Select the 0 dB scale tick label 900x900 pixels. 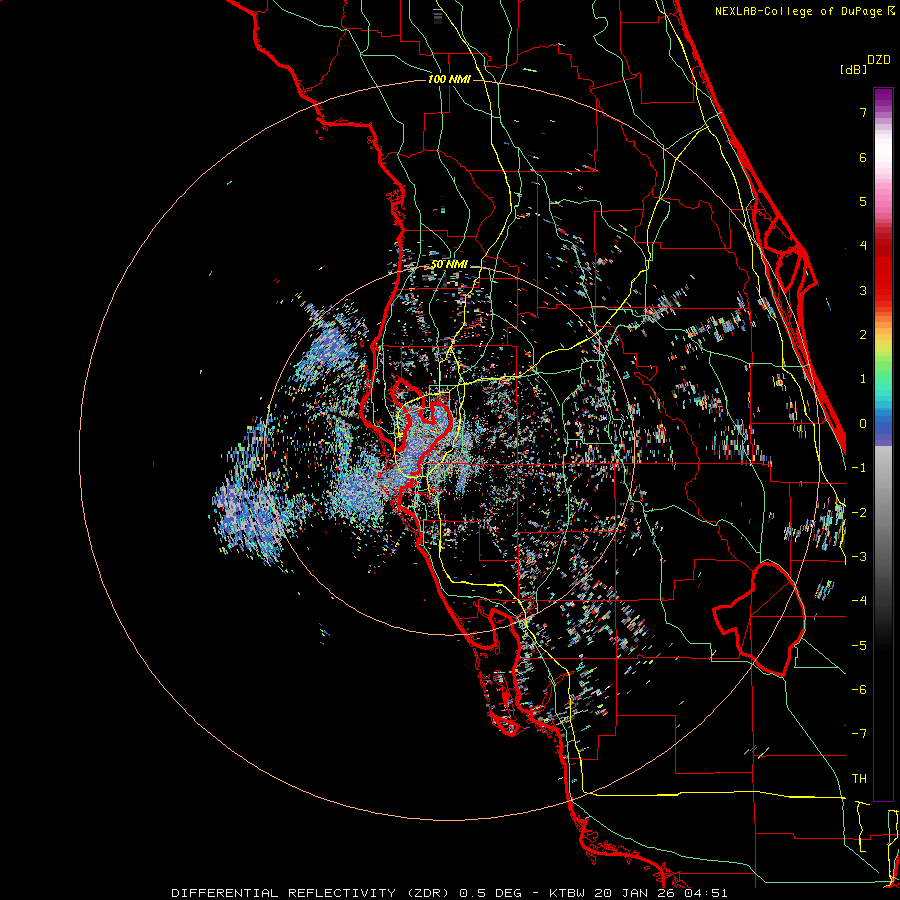863,424
